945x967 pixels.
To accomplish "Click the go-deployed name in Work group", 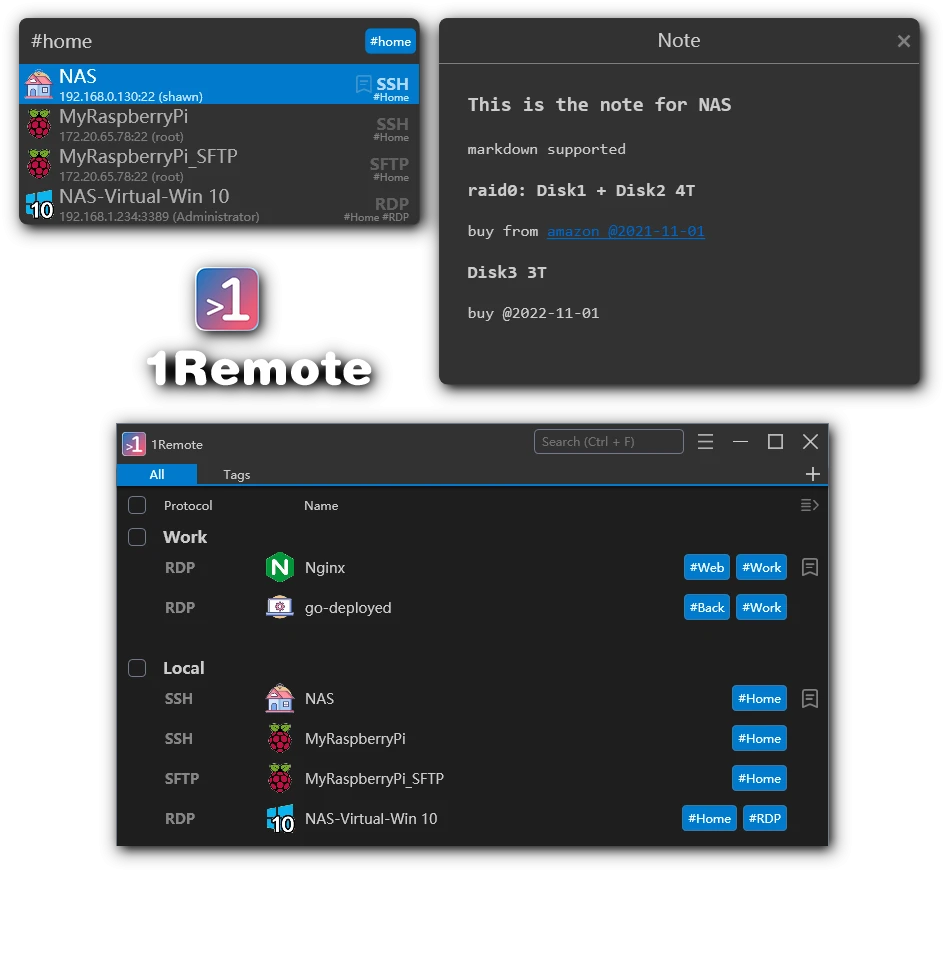I will click(348, 608).
